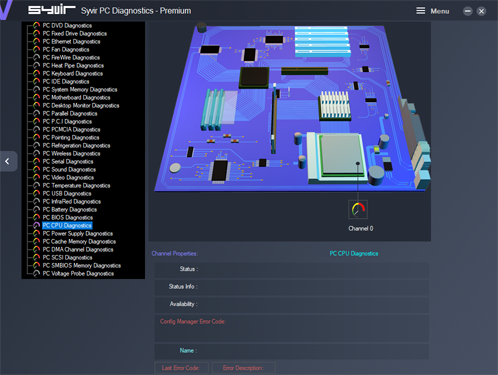Click the Channel 0 gauge icon

358,210
